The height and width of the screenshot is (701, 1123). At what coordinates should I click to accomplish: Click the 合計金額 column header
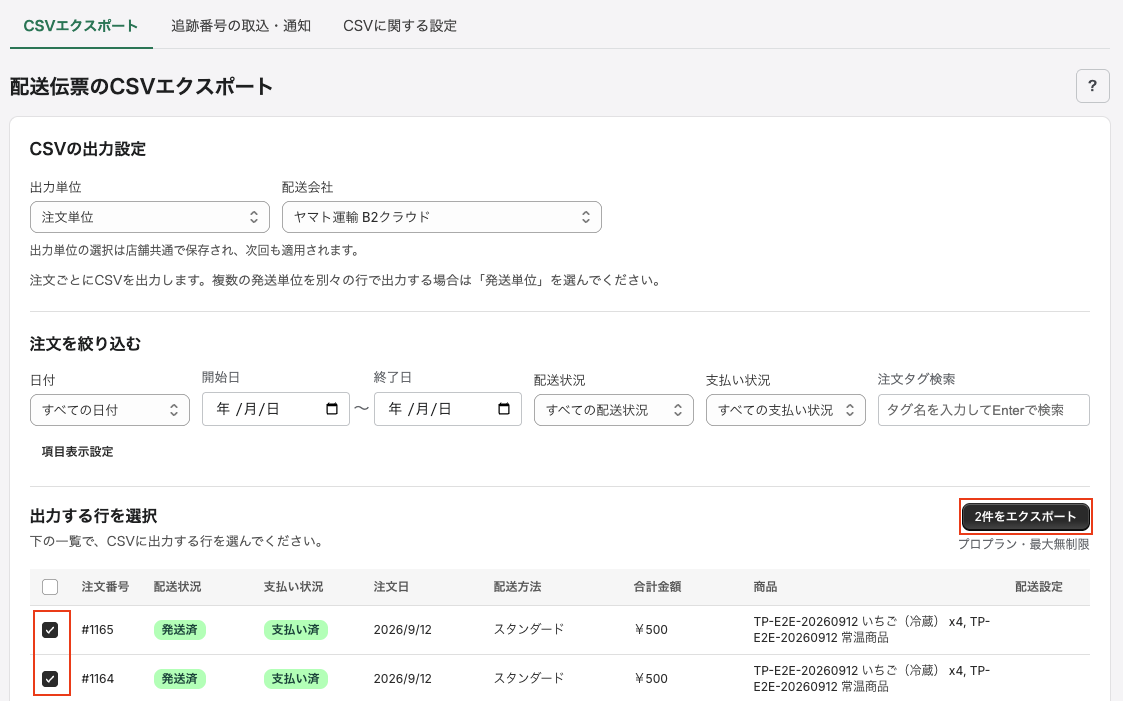[x=657, y=587]
